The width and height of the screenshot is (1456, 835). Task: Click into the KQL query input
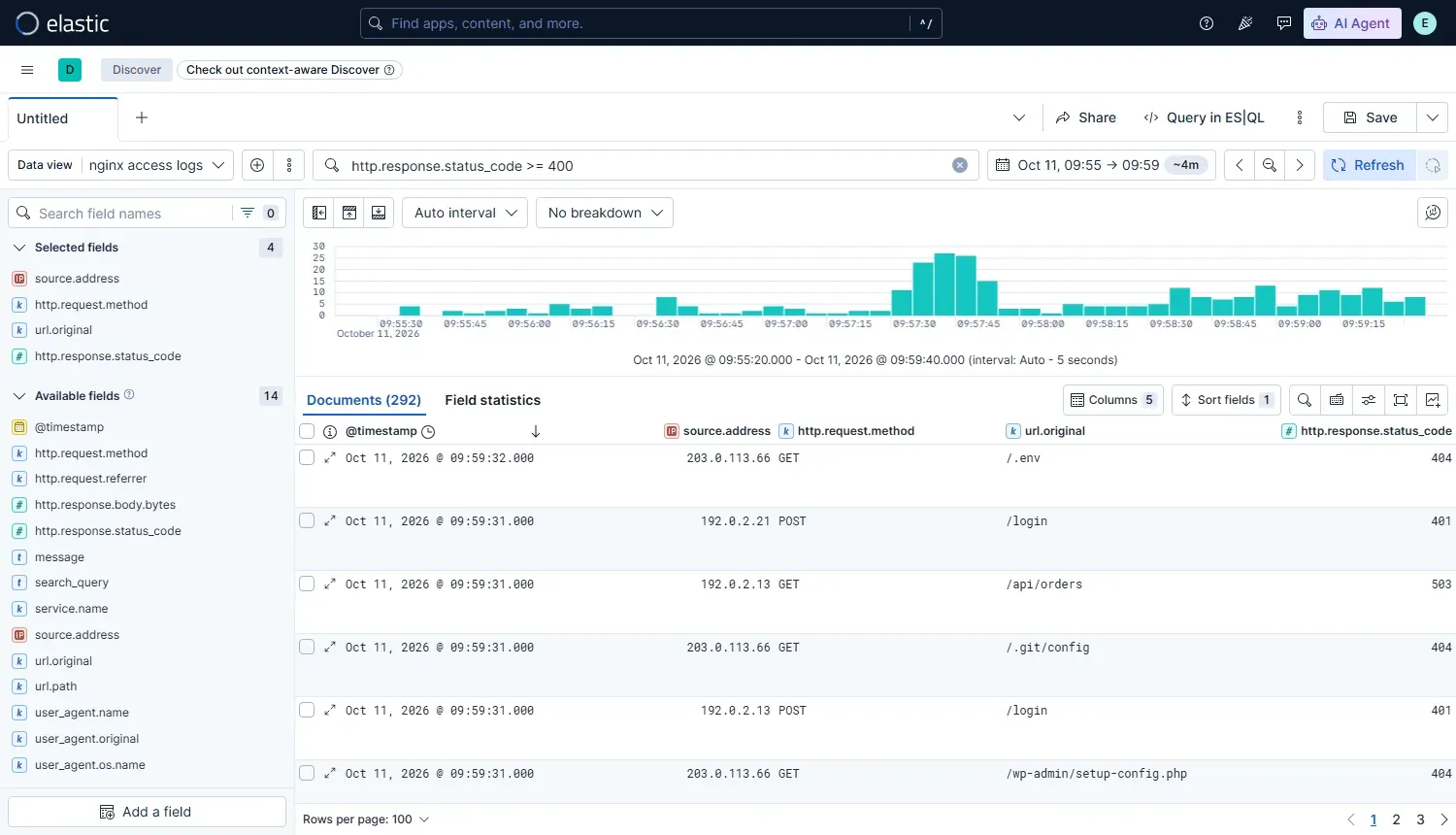coord(645,165)
